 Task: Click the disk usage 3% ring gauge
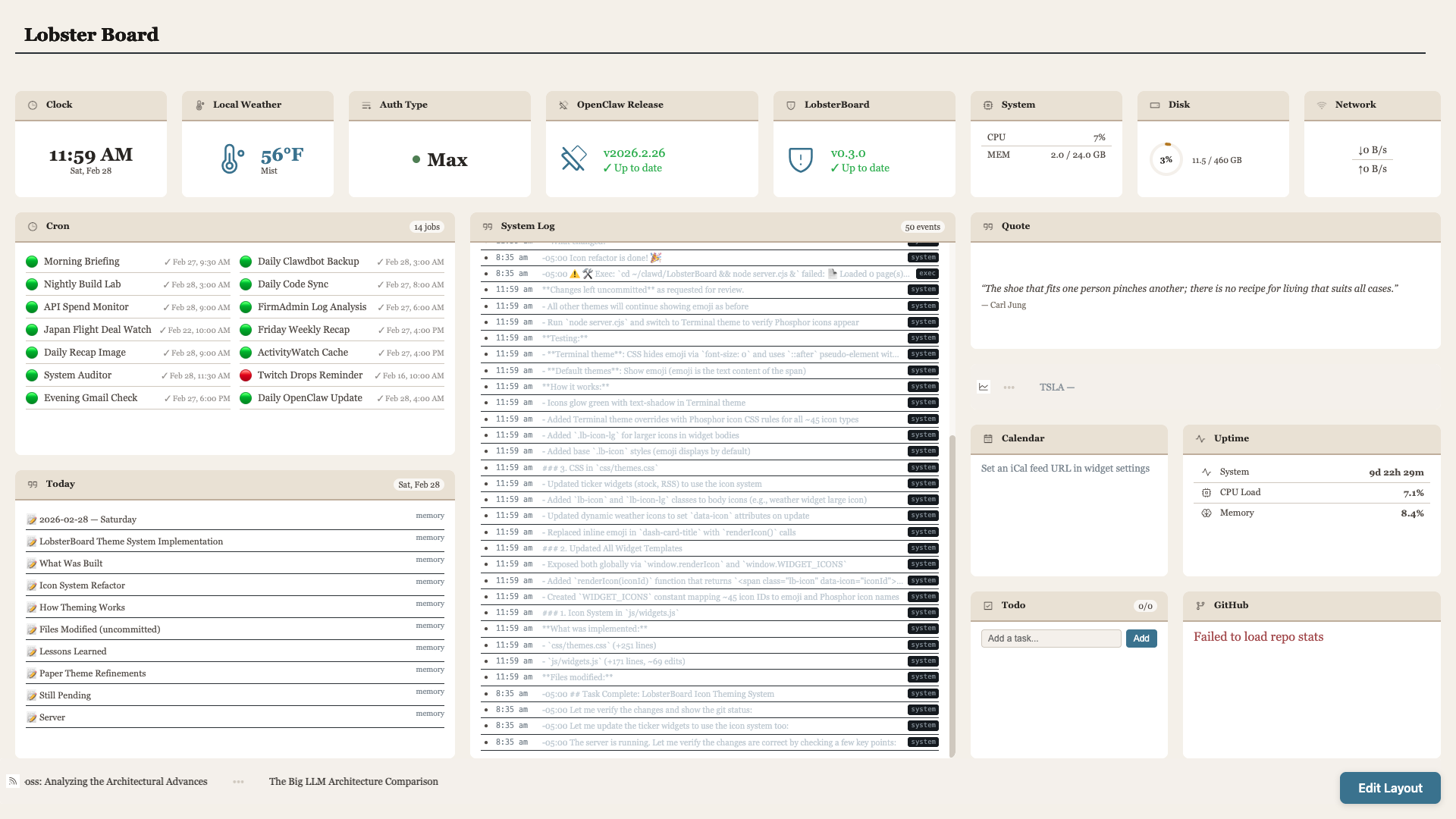point(1166,160)
